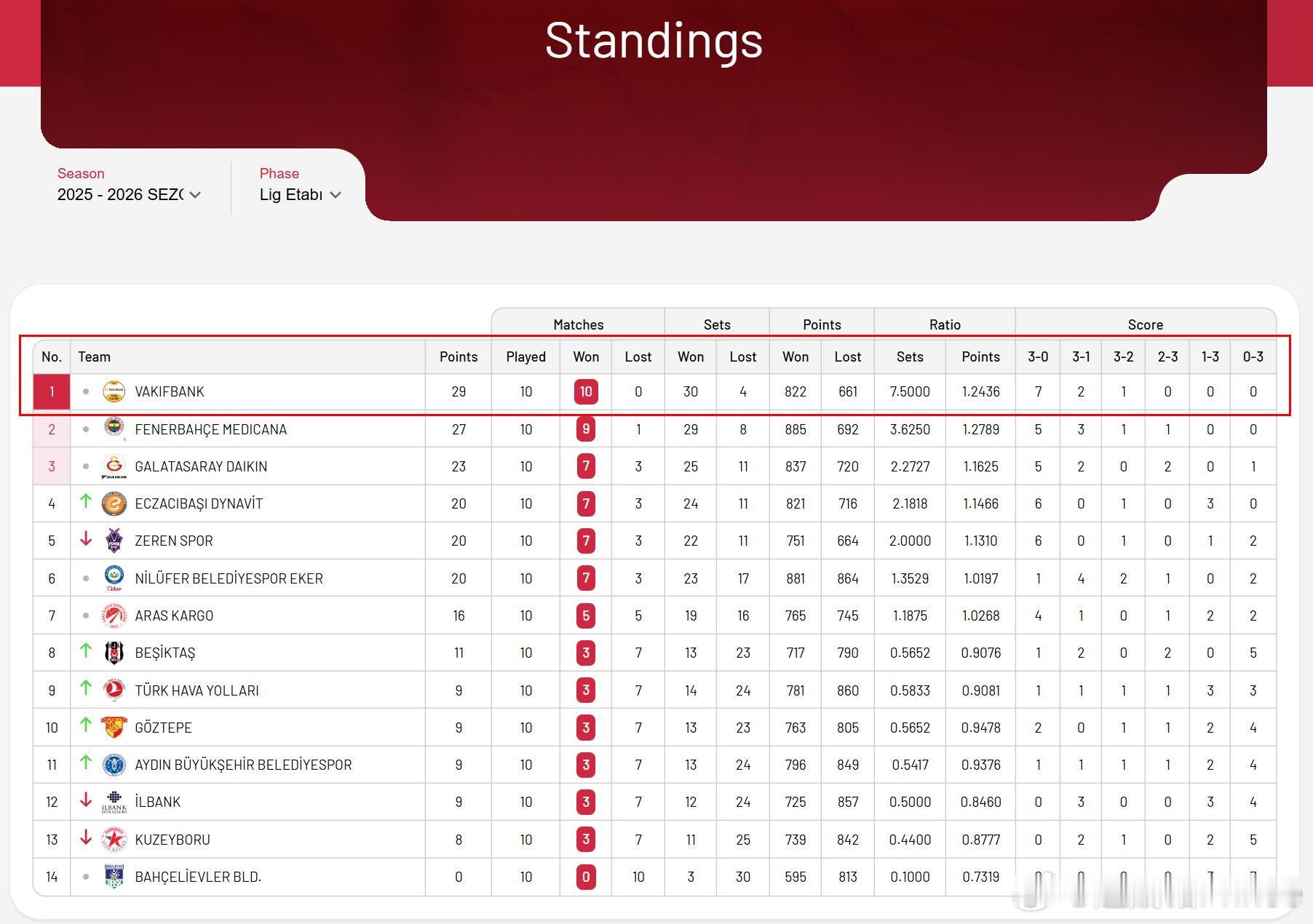Click VakıfBank's sets ratio 7.5000
Screen dimensions: 1313x924
pos(910,391)
